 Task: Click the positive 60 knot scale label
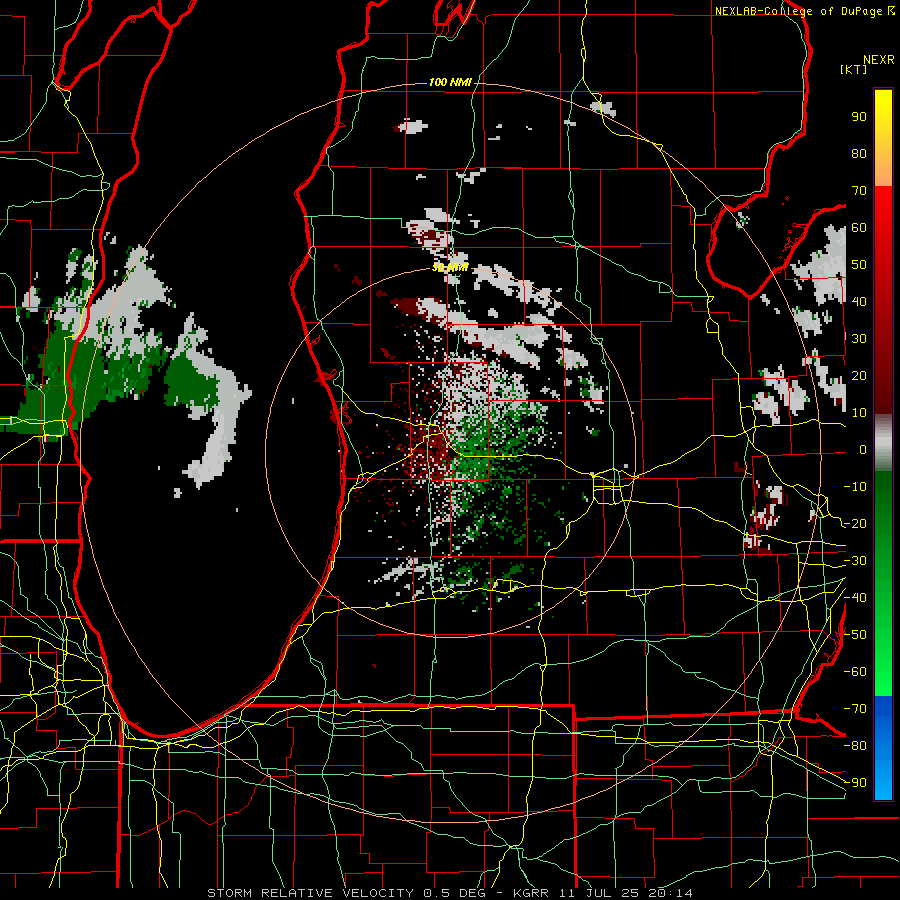click(859, 227)
